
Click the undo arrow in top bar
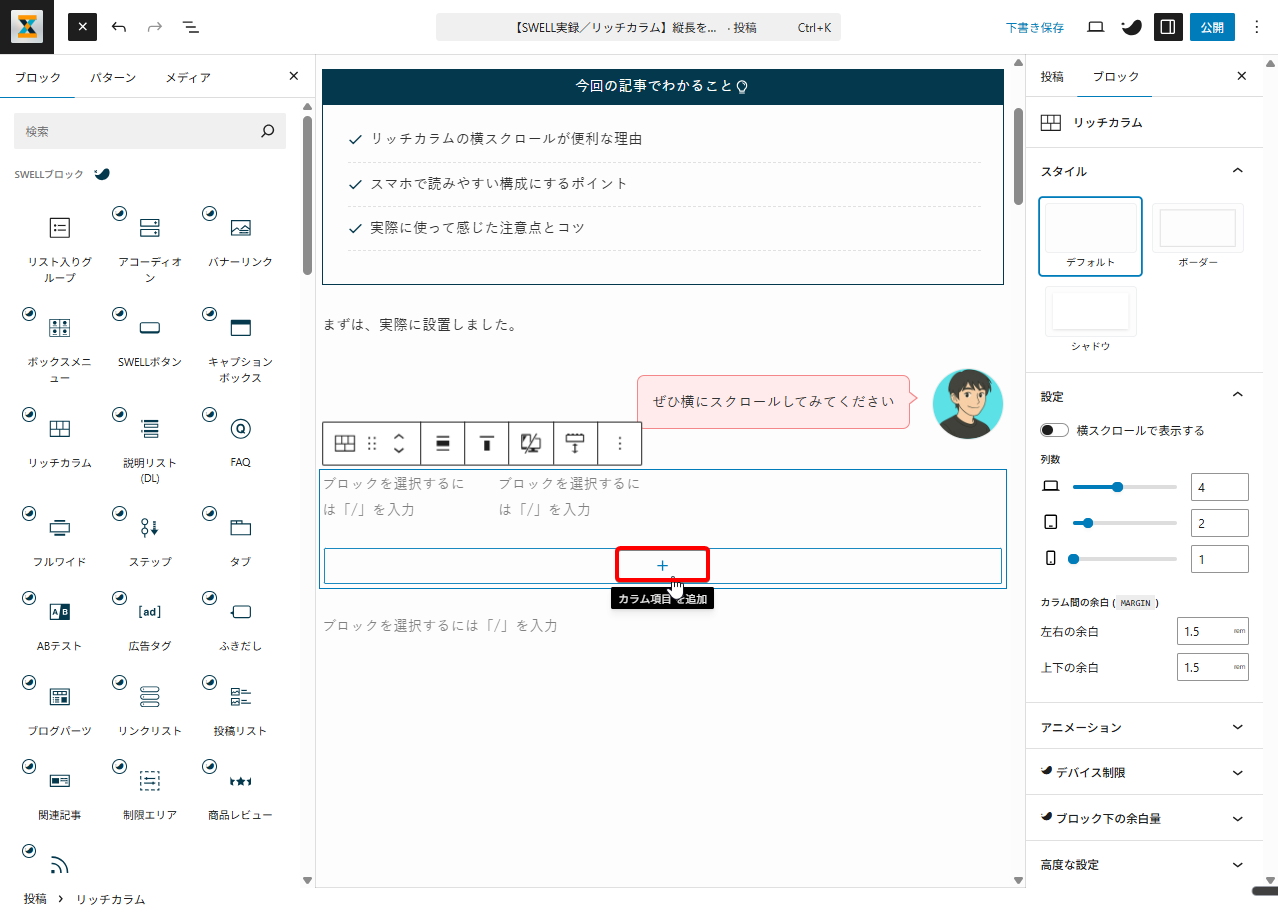click(119, 27)
